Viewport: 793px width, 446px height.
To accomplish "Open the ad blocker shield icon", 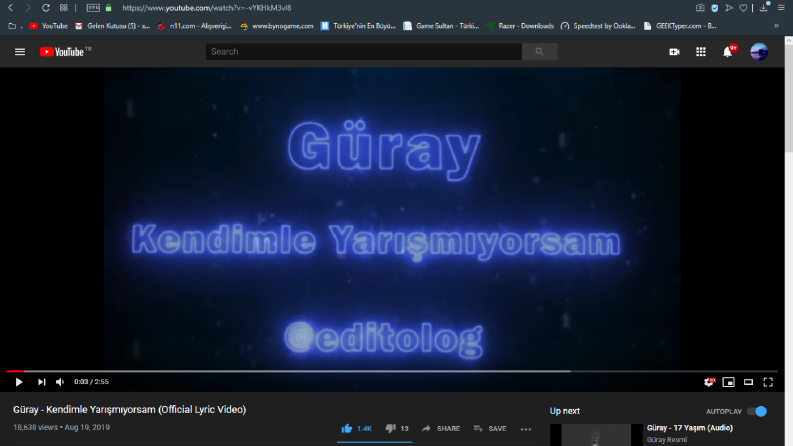I will coord(715,8).
